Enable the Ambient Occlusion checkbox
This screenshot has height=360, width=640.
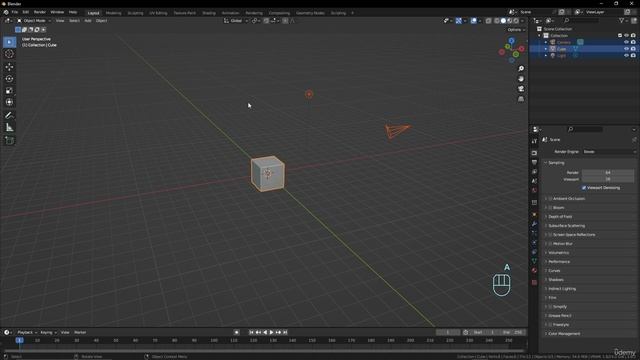click(550, 198)
